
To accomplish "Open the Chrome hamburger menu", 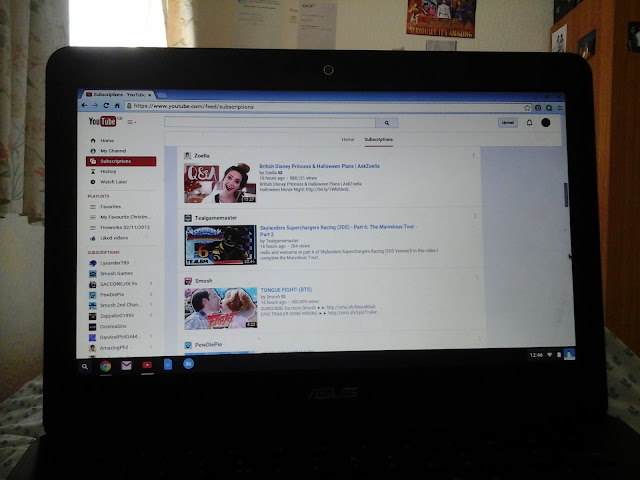I will (560, 108).
